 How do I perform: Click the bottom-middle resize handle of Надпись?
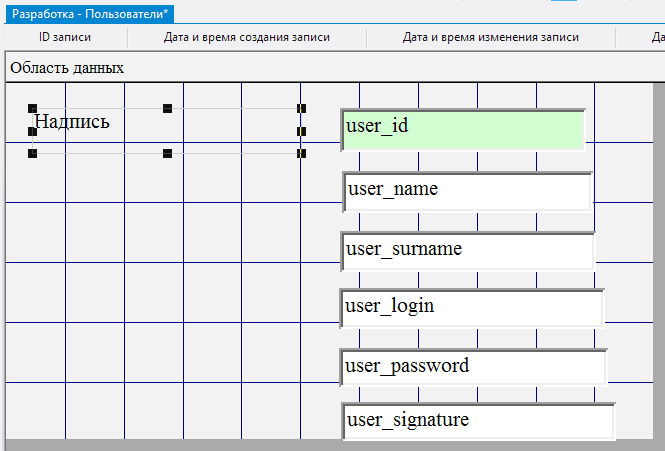click(167, 154)
